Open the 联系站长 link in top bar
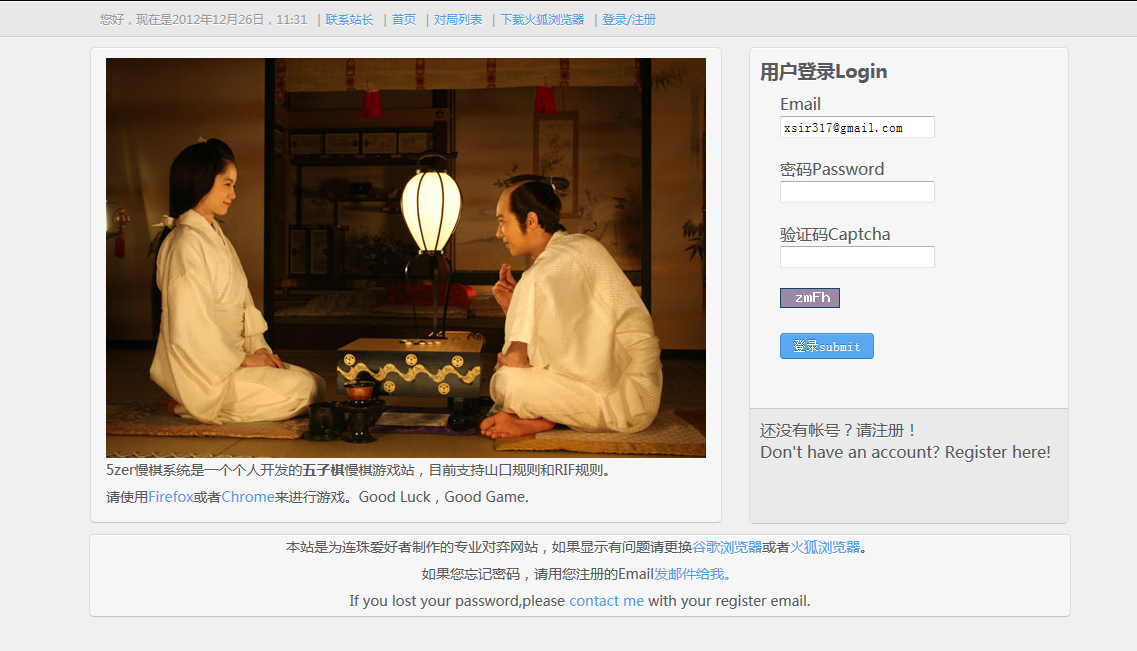Image resolution: width=1137 pixels, height=651 pixels. 350,20
